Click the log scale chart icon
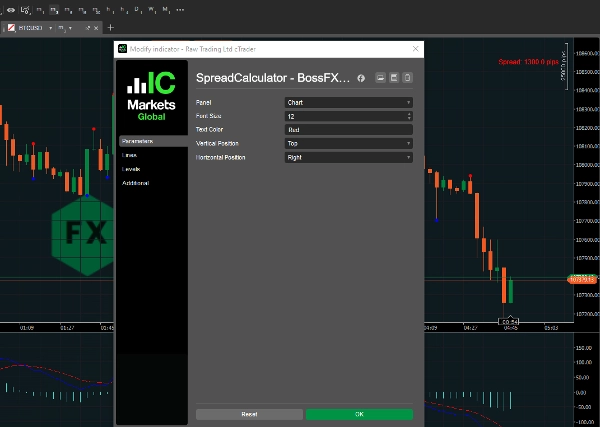Screen dimensions: 600x427 click(x=25, y=10)
